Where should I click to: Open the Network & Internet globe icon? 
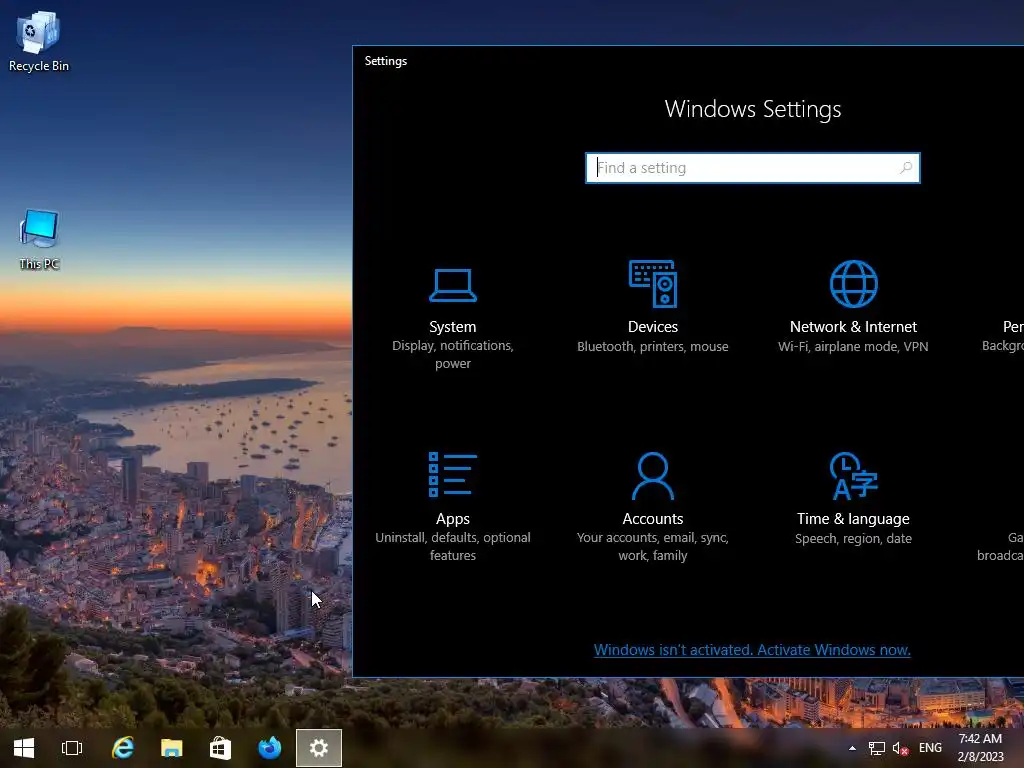854,283
